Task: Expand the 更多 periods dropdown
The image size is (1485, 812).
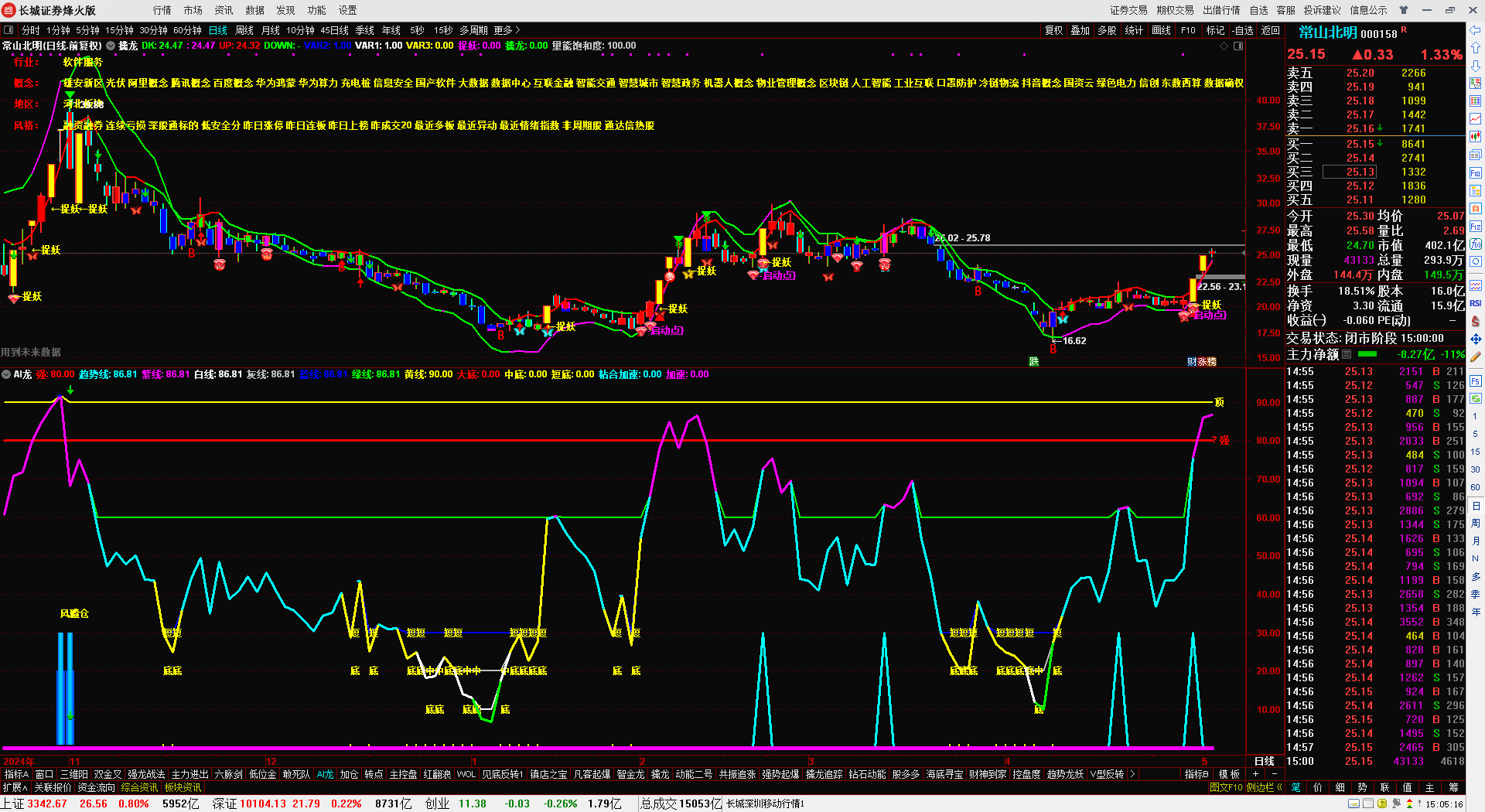Action: [x=507, y=30]
